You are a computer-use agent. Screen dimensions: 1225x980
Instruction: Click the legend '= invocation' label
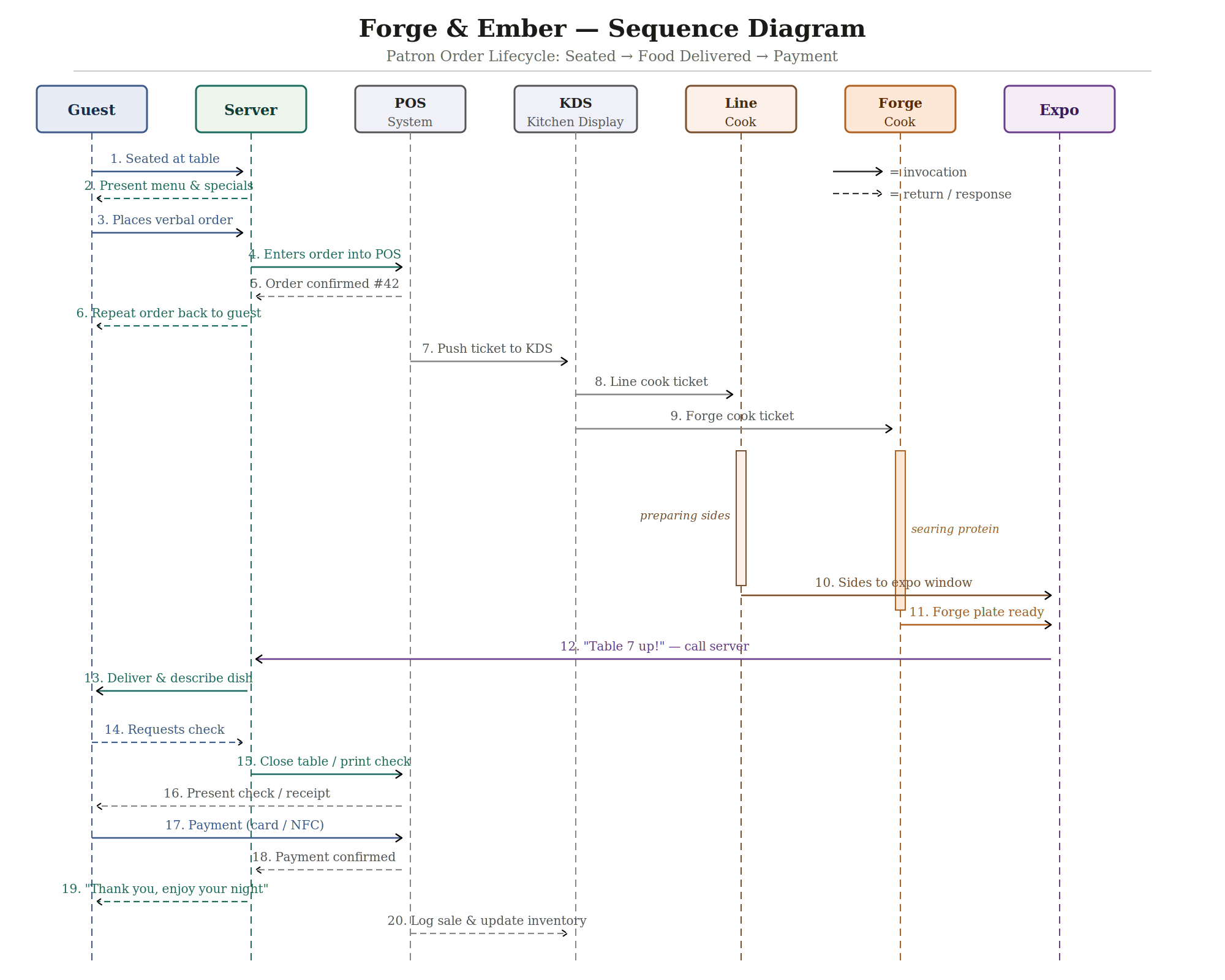pos(929,173)
